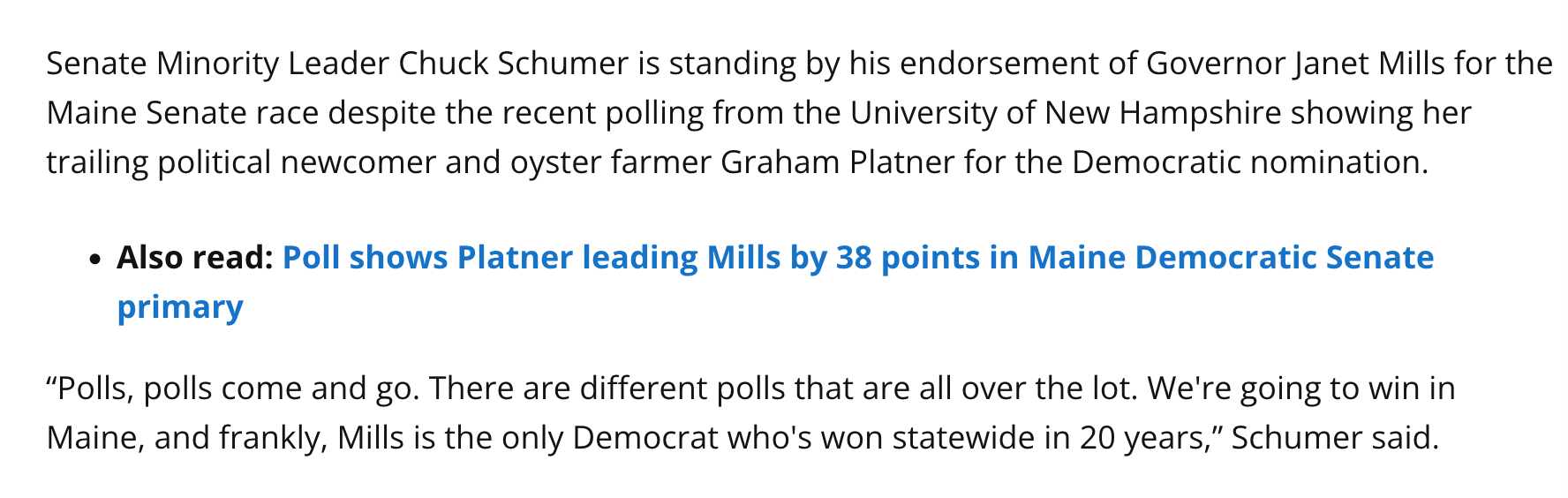The height and width of the screenshot is (498, 1568).
Task: Click the attribution 'Schumer said'
Action: (1334, 438)
